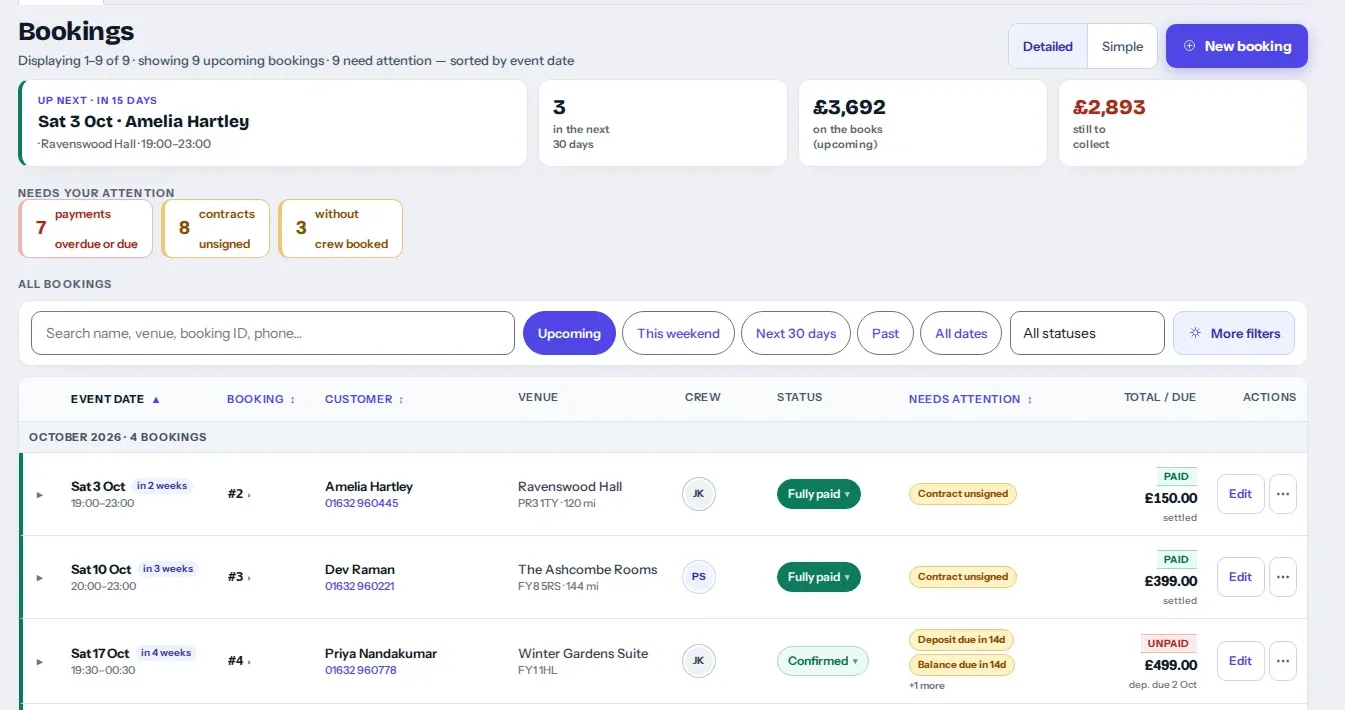Screen dimensions: 1345x710
Task: Click customer name Amelia Hartley in table
Action: point(369,487)
